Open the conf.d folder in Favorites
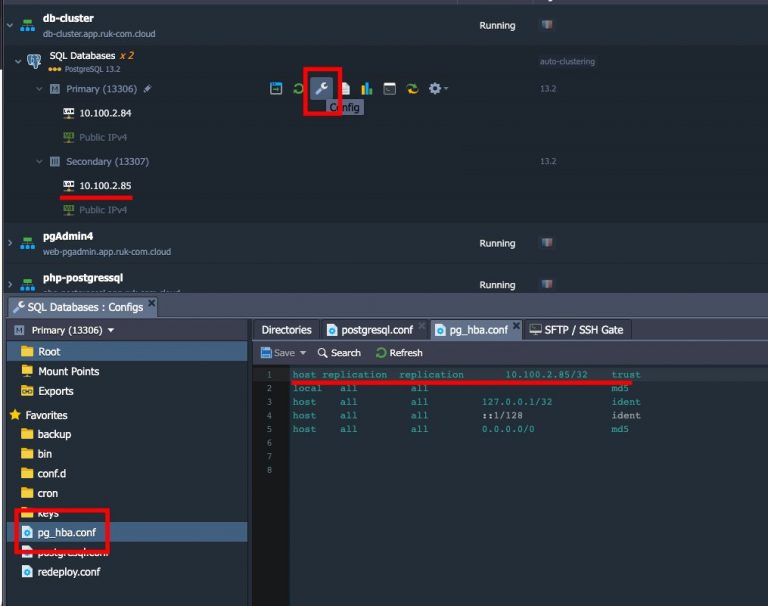The height and width of the screenshot is (606, 768). (x=54, y=474)
